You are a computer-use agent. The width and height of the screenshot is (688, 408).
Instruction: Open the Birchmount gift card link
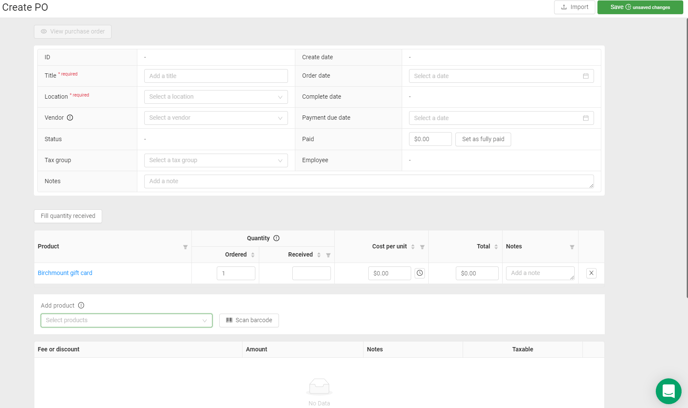coord(65,273)
